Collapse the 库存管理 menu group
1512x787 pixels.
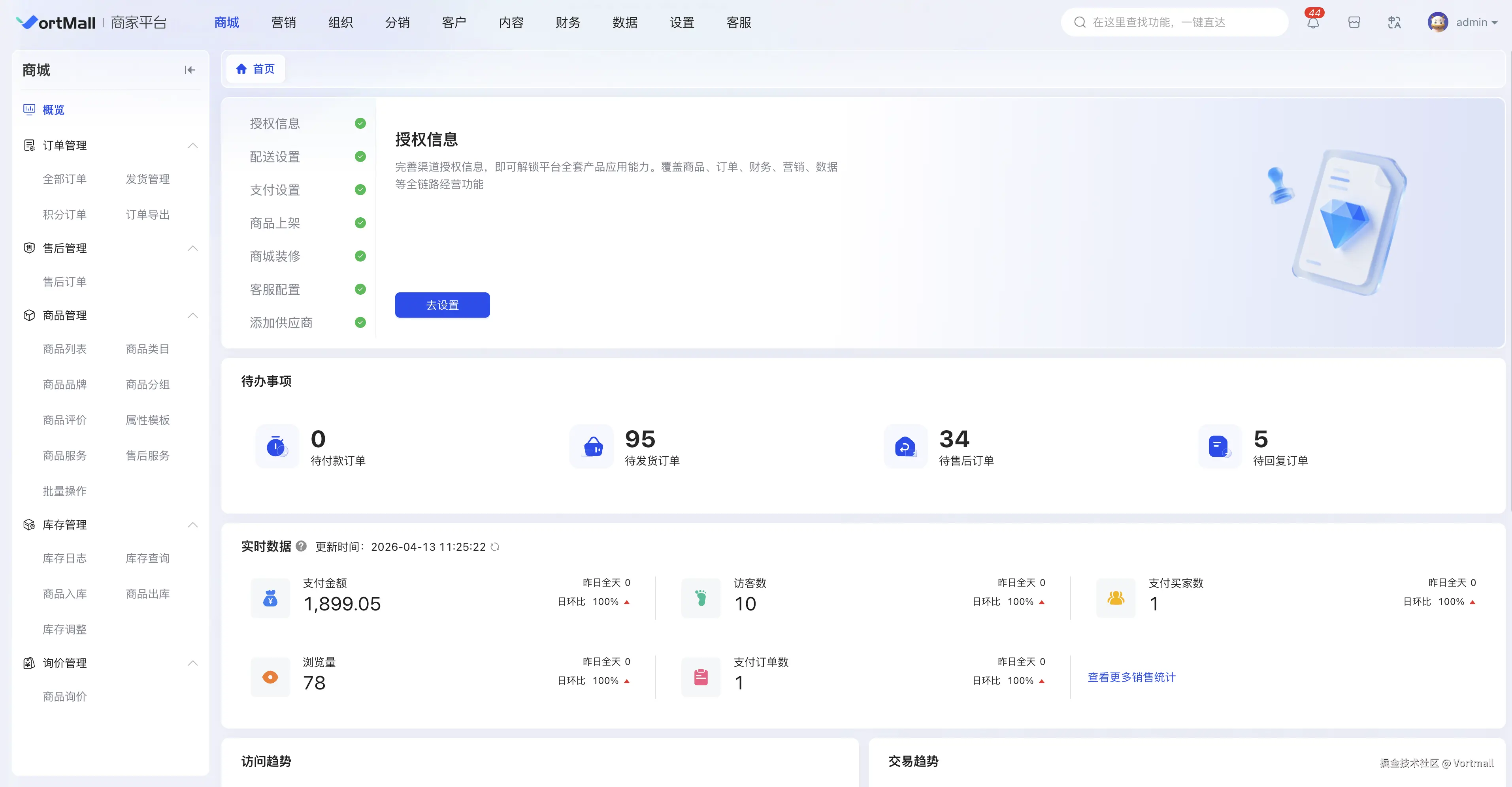click(x=192, y=525)
